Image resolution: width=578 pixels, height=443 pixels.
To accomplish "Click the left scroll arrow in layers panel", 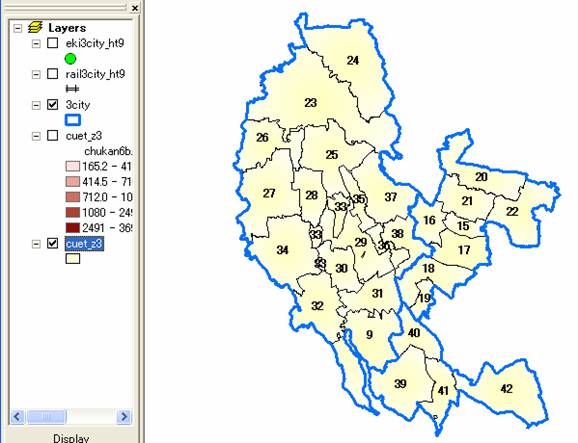I will [x=17, y=417].
